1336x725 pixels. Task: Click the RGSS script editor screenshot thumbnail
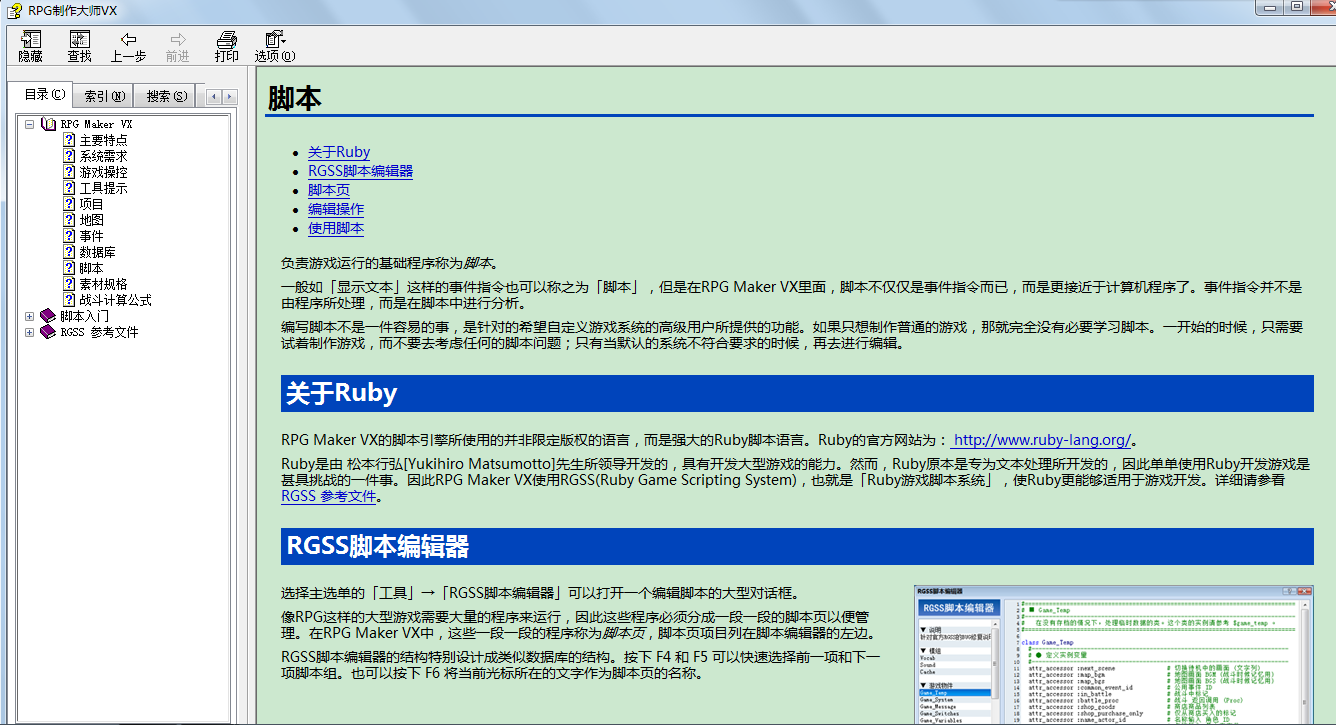click(1113, 654)
